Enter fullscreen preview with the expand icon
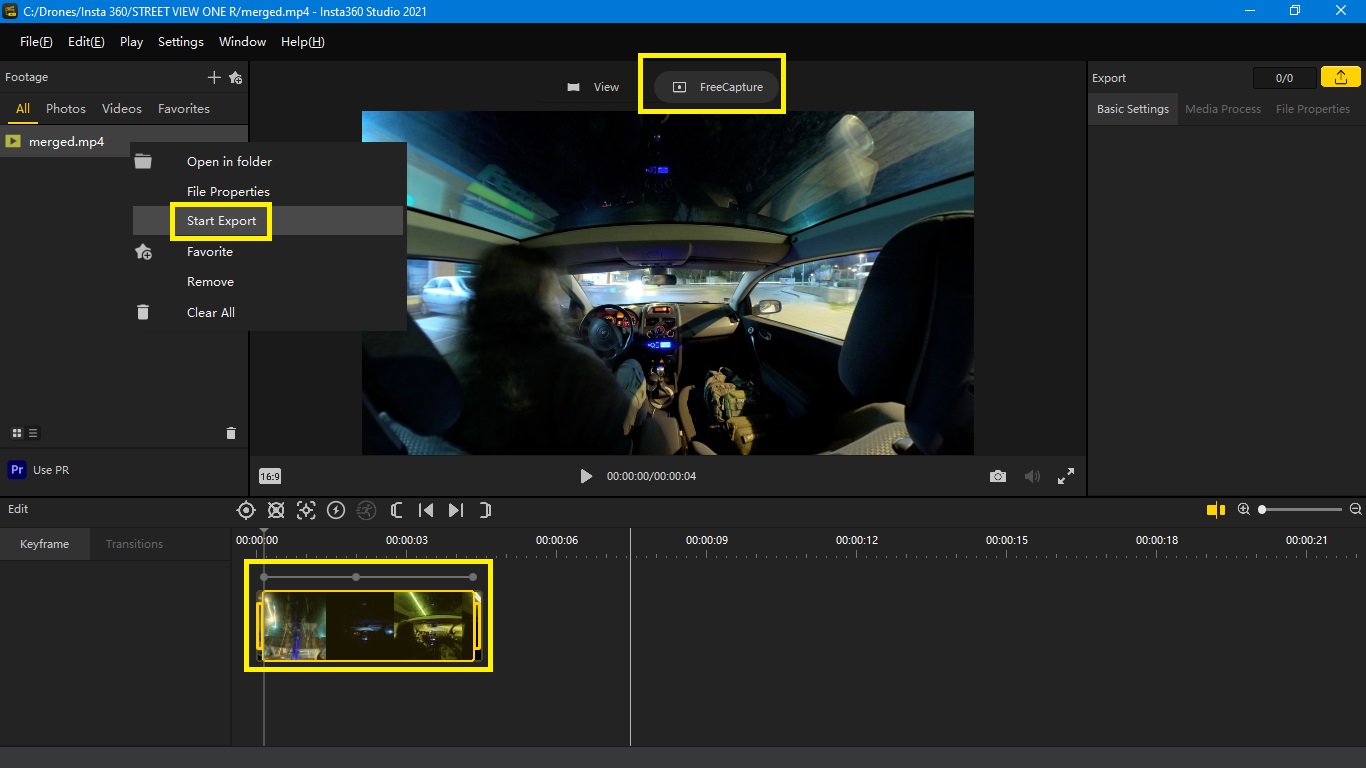 (x=1066, y=476)
